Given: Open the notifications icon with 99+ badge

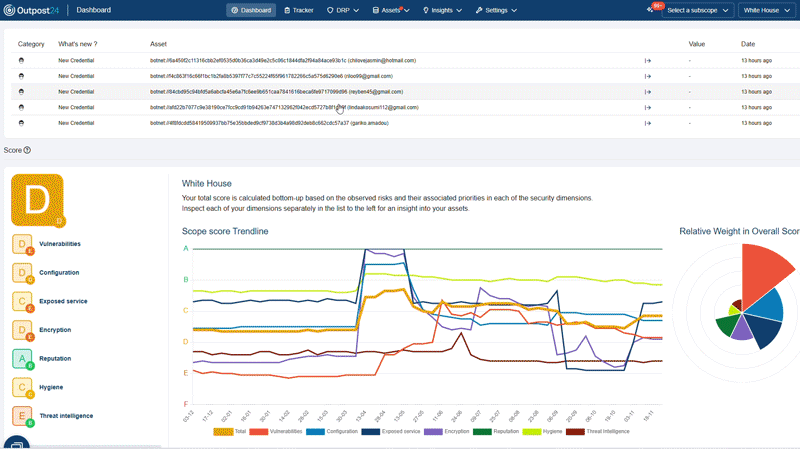Looking at the screenshot, I should tap(651, 10).
